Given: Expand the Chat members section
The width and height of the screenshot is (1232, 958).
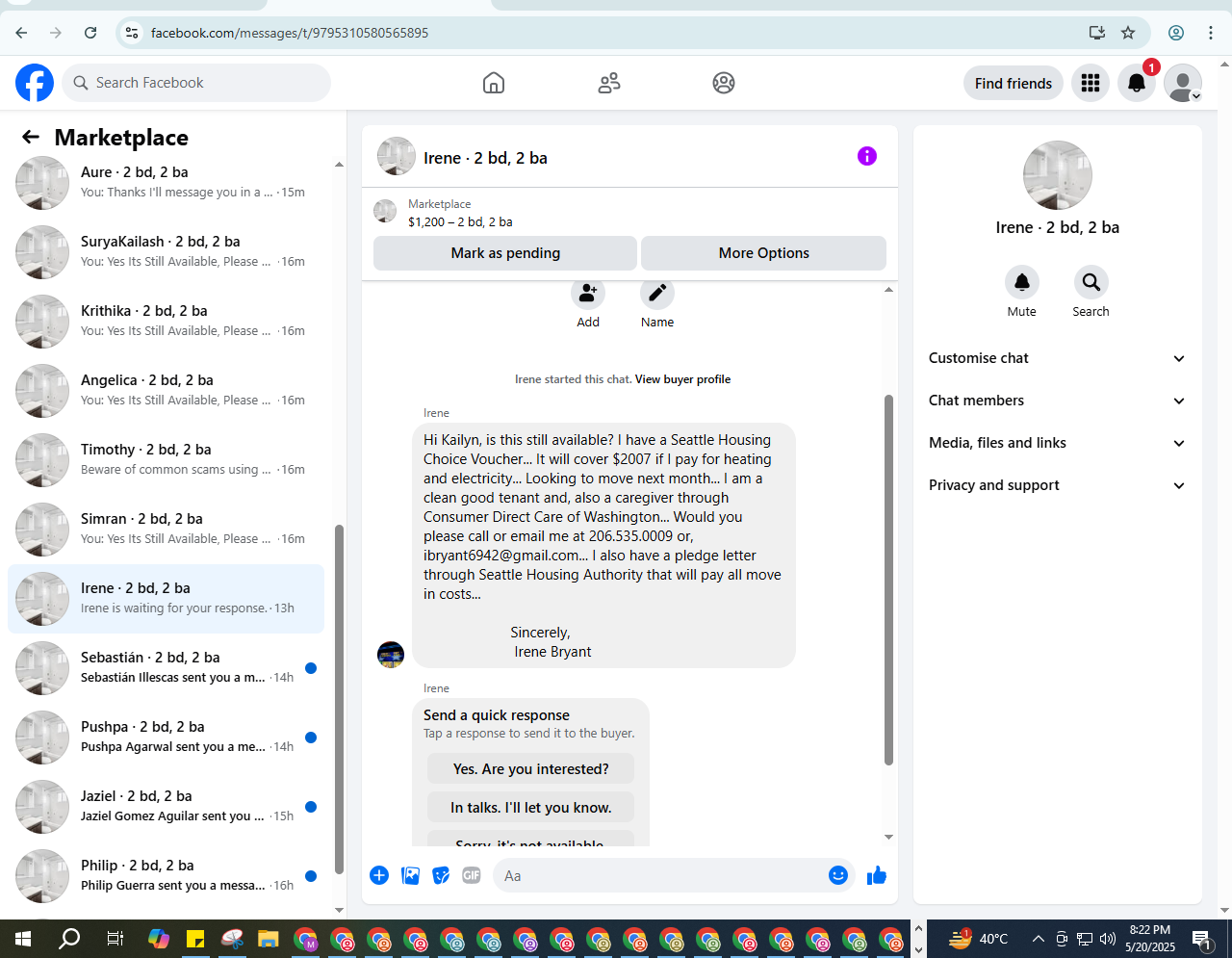Looking at the screenshot, I should (x=1057, y=401).
